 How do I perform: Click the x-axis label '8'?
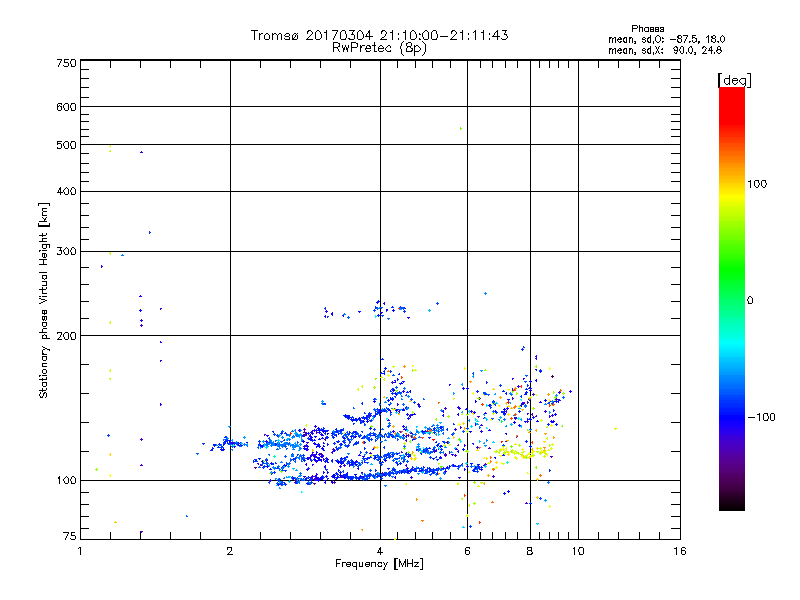[530, 551]
